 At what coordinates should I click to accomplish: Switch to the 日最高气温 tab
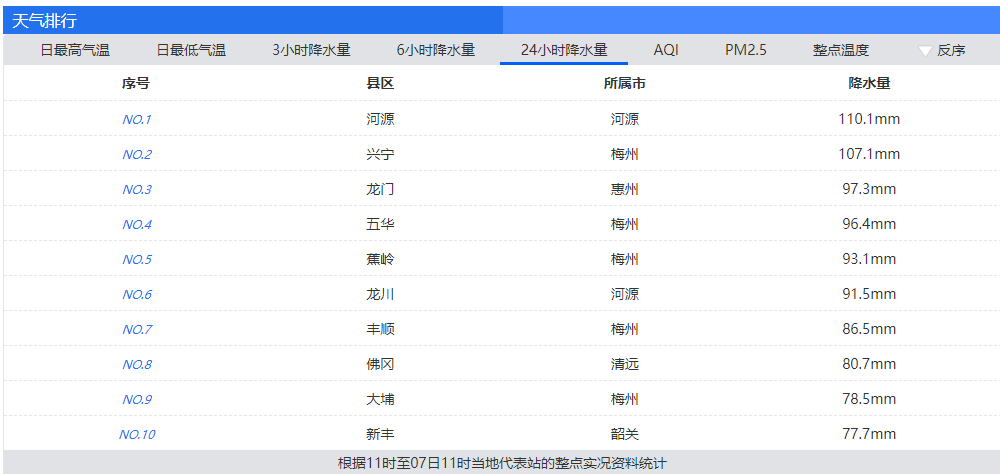tap(75, 50)
